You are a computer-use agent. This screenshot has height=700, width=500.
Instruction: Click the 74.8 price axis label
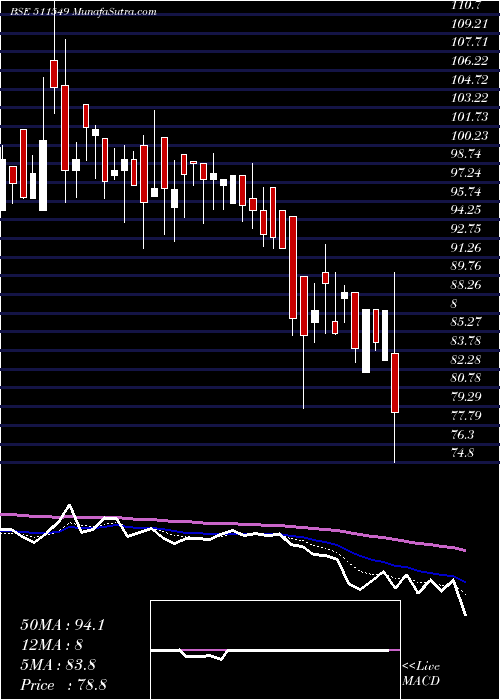point(463,453)
